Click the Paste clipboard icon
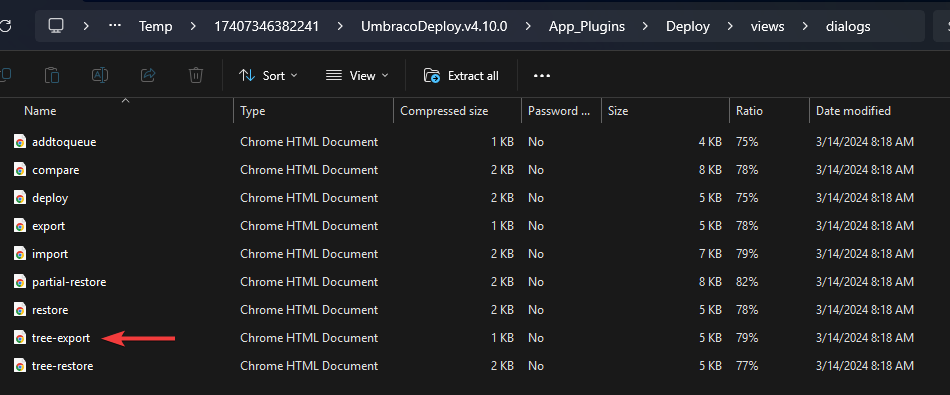Image resolution: width=950 pixels, height=395 pixels. (x=52, y=75)
